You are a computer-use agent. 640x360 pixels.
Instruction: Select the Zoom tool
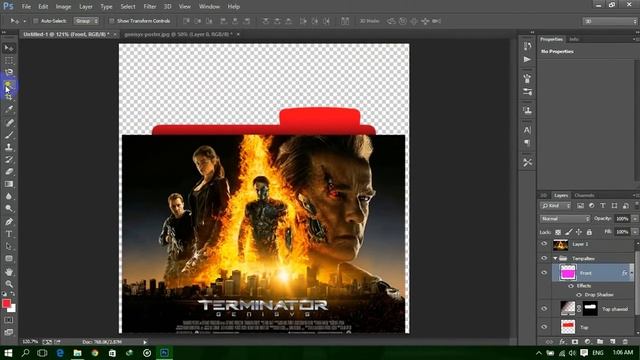click(9, 284)
